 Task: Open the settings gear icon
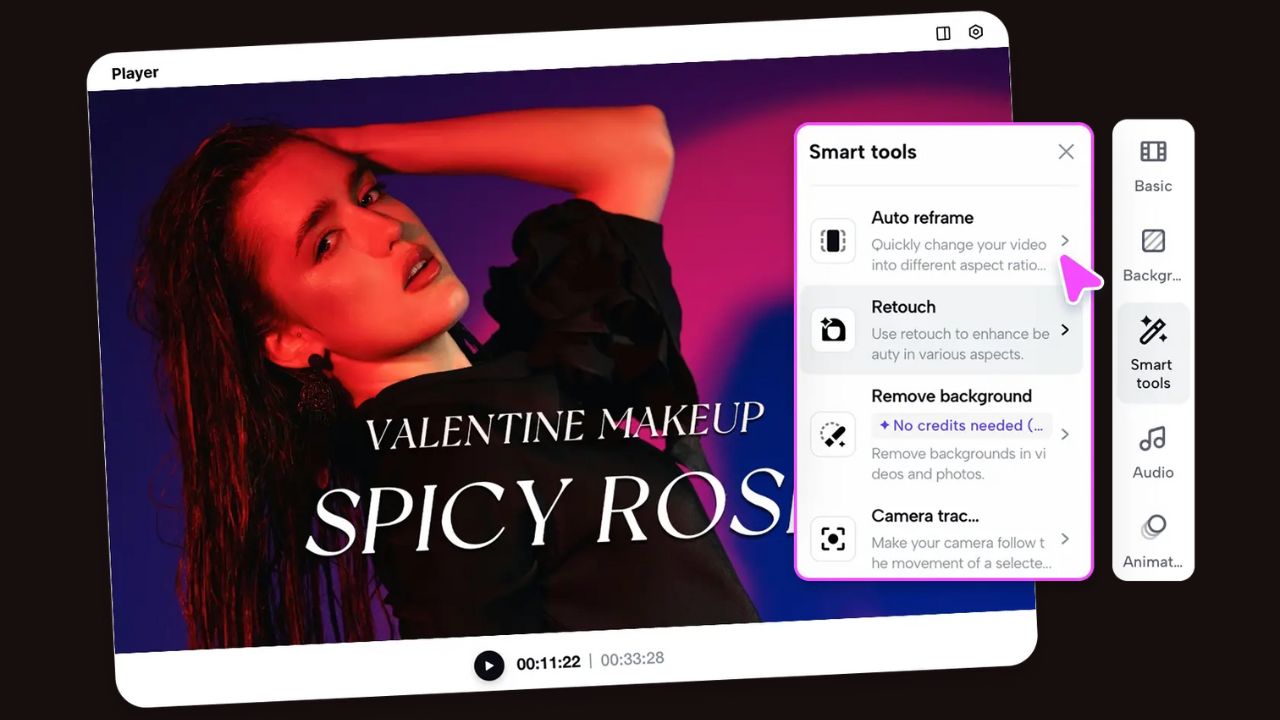point(976,32)
